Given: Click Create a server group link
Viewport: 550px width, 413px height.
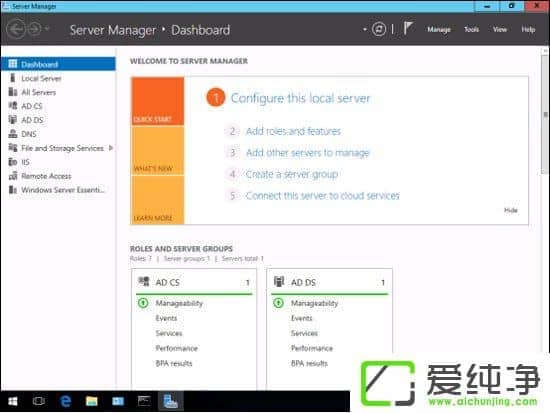Looking at the screenshot, I should click(x=292, y=174).
